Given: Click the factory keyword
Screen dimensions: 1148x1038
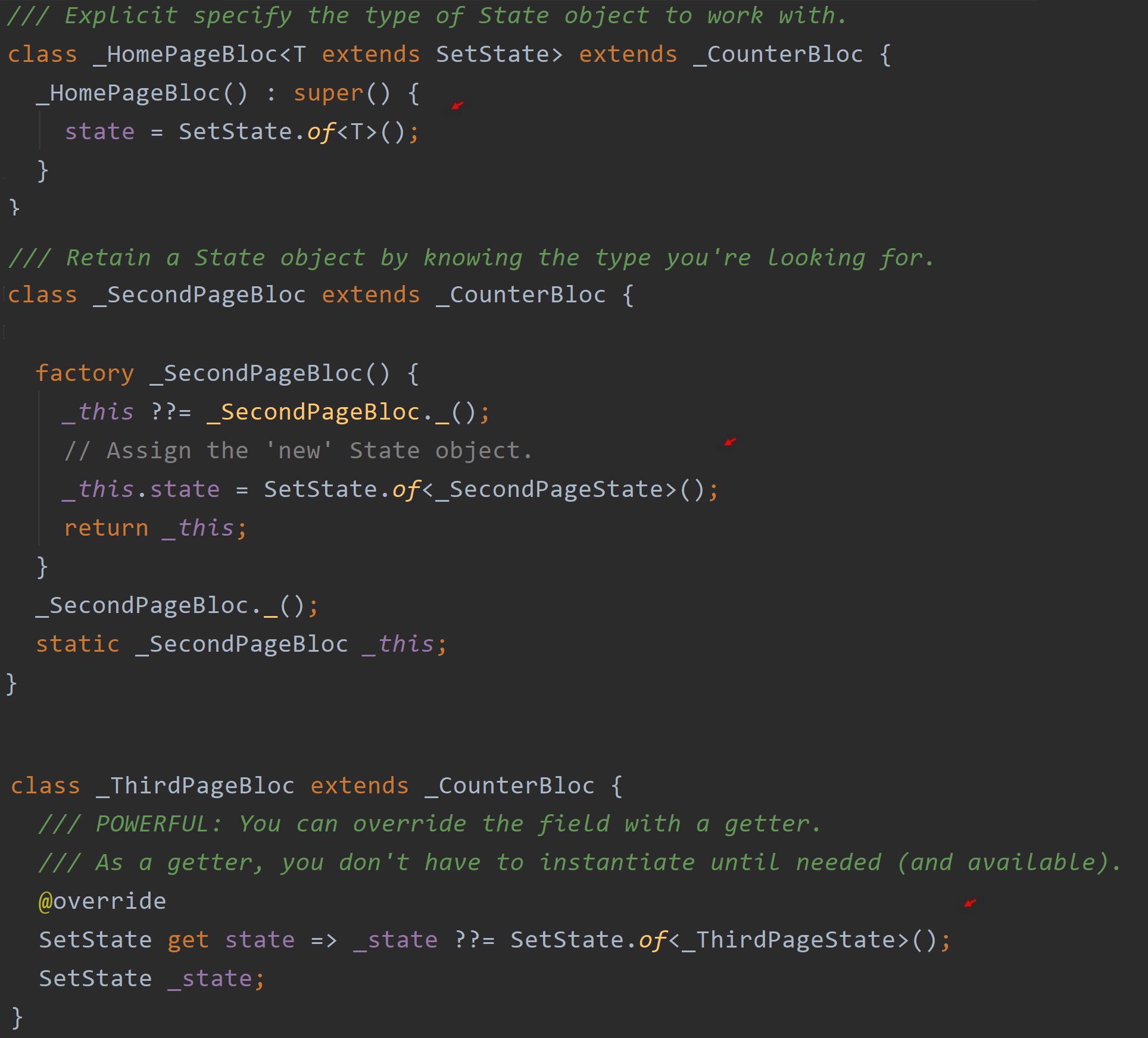Looking at the screenshot, I should click(85, 373).
